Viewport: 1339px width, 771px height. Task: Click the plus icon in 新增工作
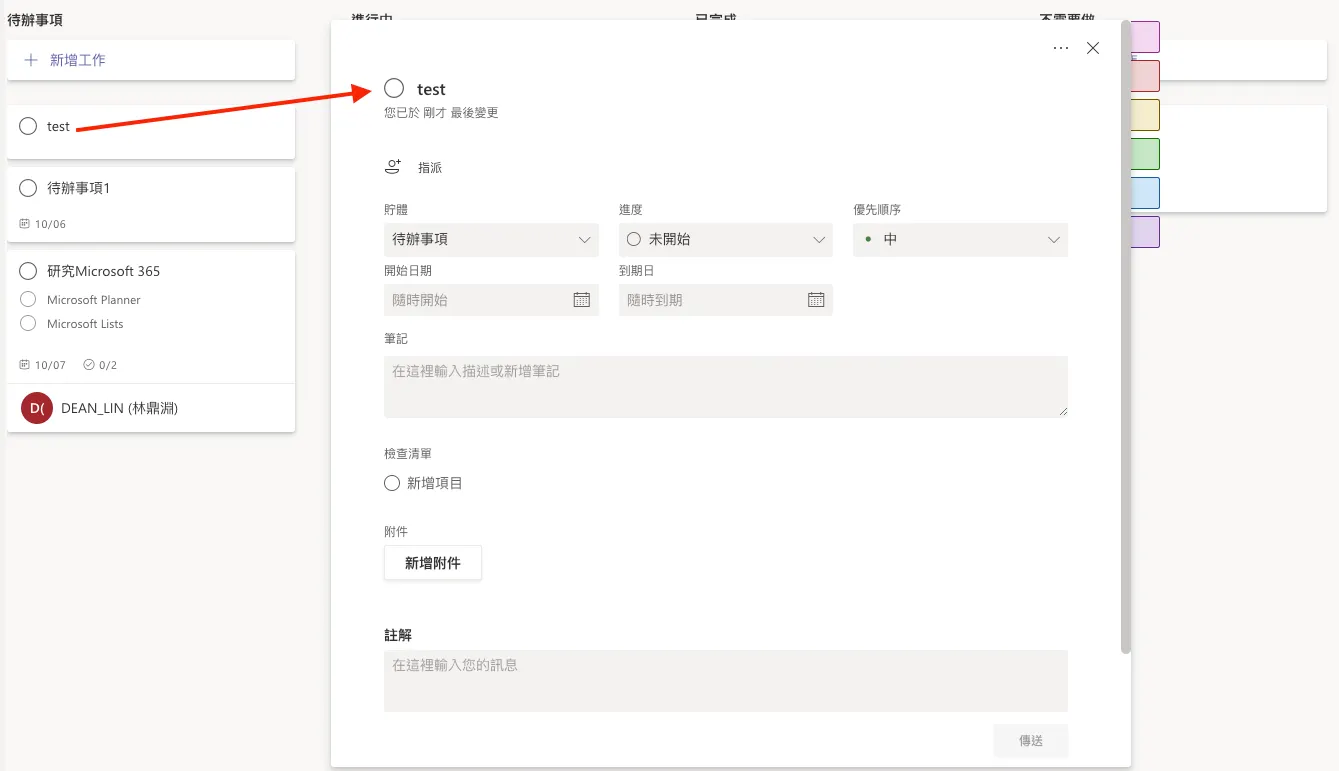(x=31, y=60)
